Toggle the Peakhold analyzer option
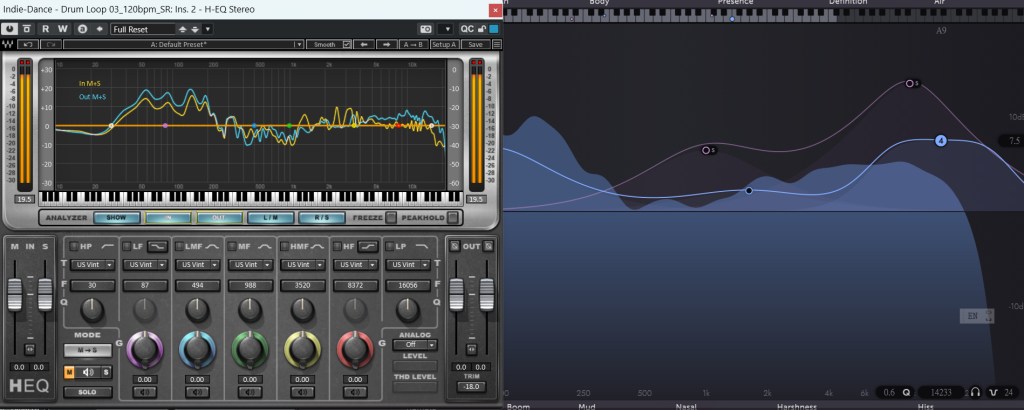The height and width of the screenshot is (410, 1024). tap(453, 217)
